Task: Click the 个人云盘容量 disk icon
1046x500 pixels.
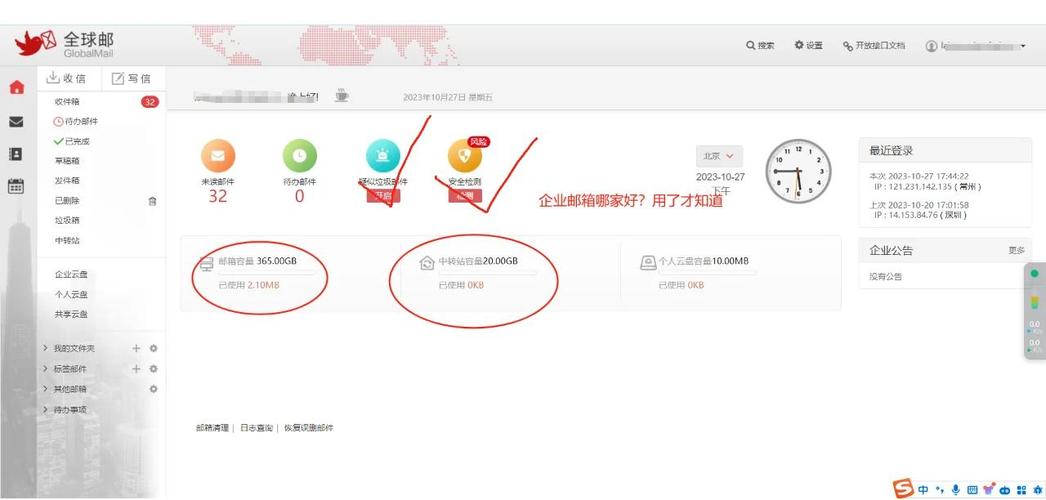Action: click(x=647, y=263)
